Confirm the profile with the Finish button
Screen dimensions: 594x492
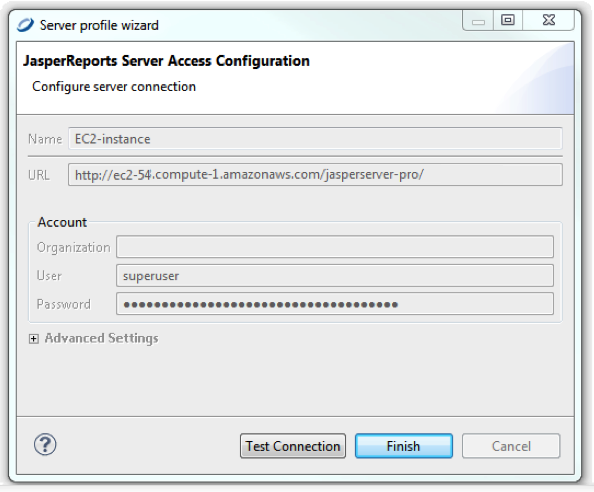[404, 446]
